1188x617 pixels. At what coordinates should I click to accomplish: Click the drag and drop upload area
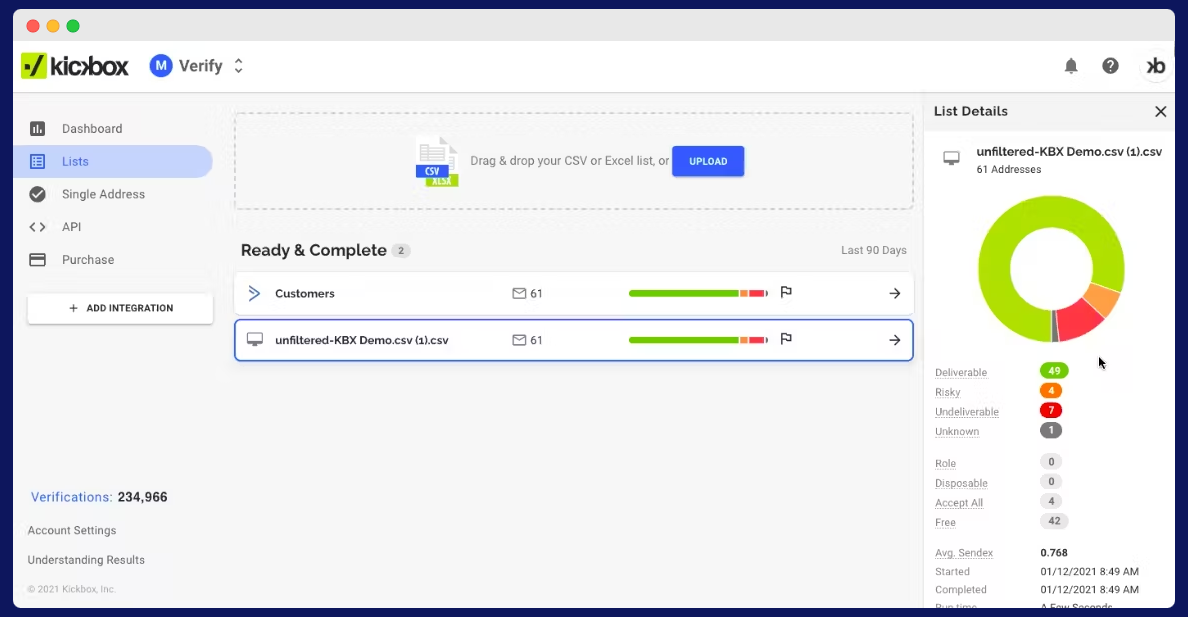[574, 161]
